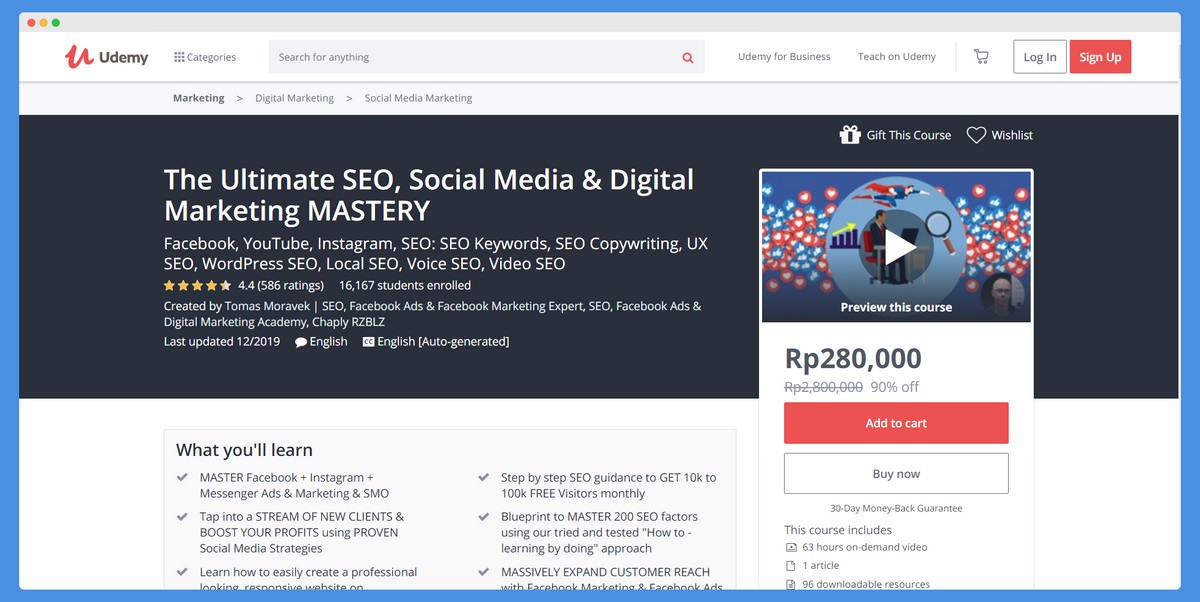Click the English speech bubble icon
Image resolution: width=1200 pixels, height=602 pixels.
pos(301,342)
